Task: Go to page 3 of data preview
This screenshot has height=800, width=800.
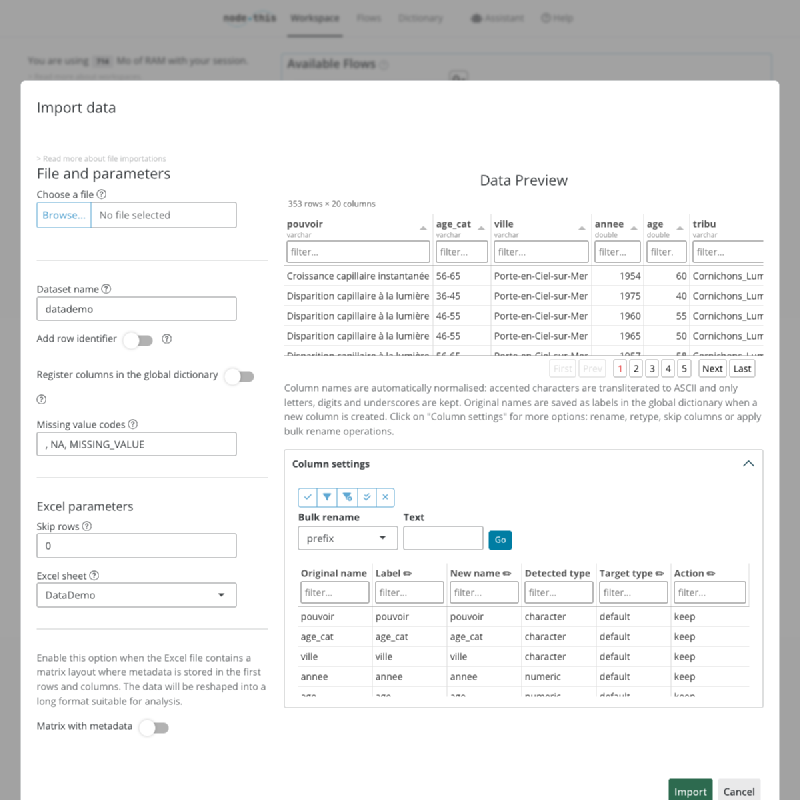Action: 652,368
